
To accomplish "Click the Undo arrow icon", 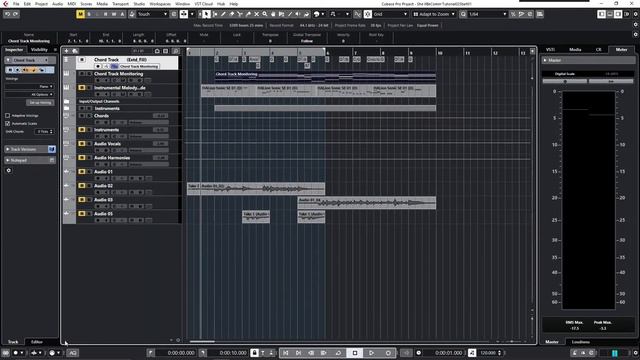I will [7, 14].
